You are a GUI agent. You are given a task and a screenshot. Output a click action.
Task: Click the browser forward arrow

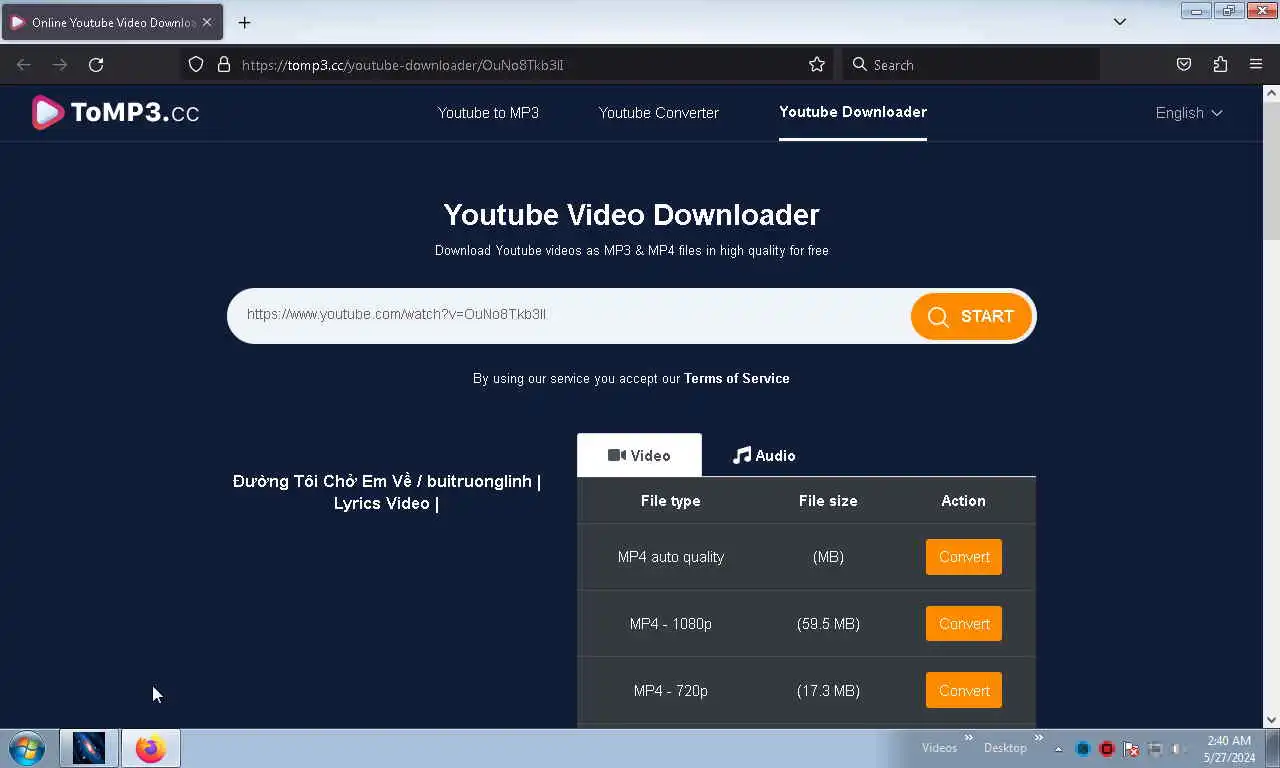[x=60, y=64]
